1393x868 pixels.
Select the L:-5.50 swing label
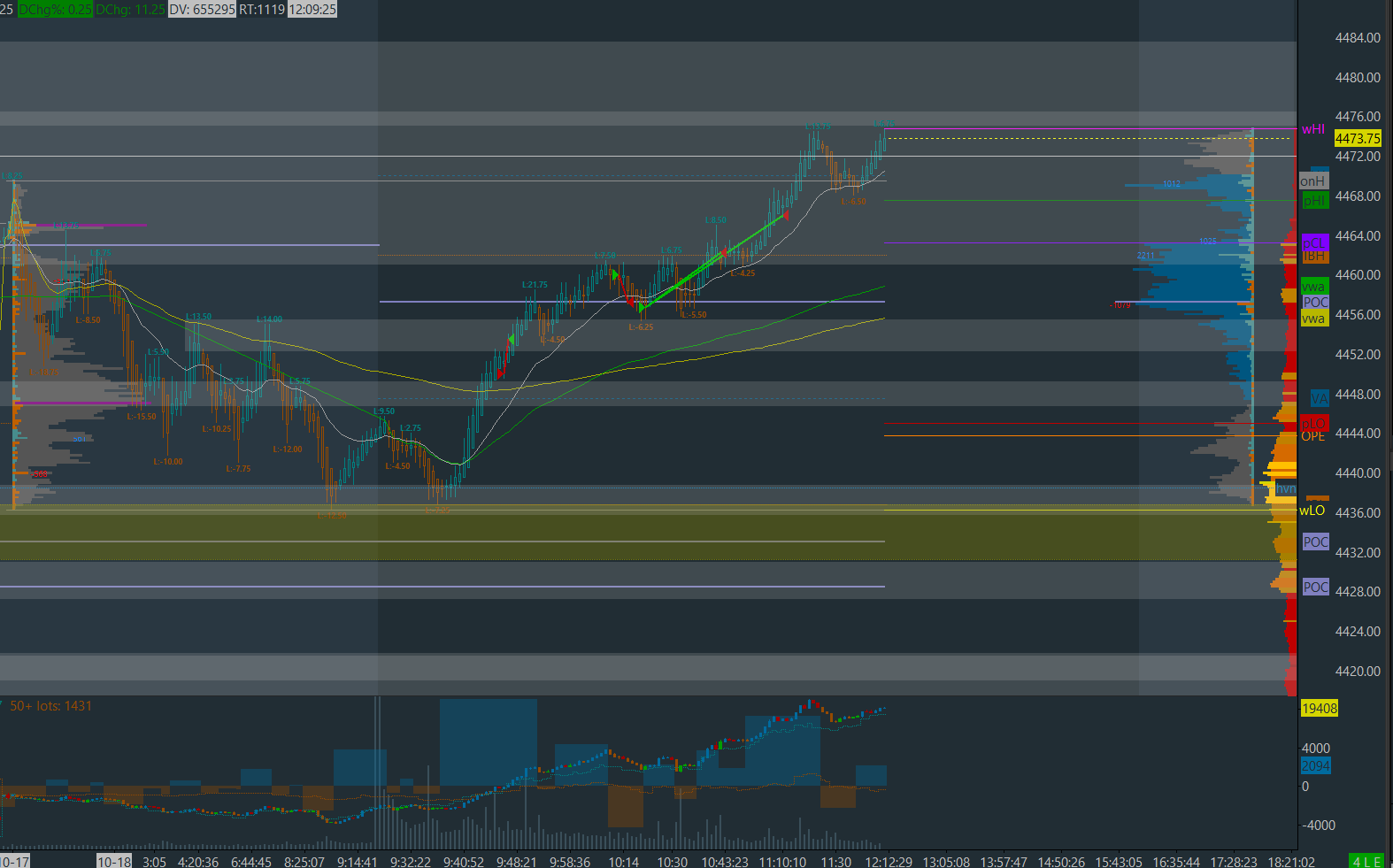click(x=694, y=315)
